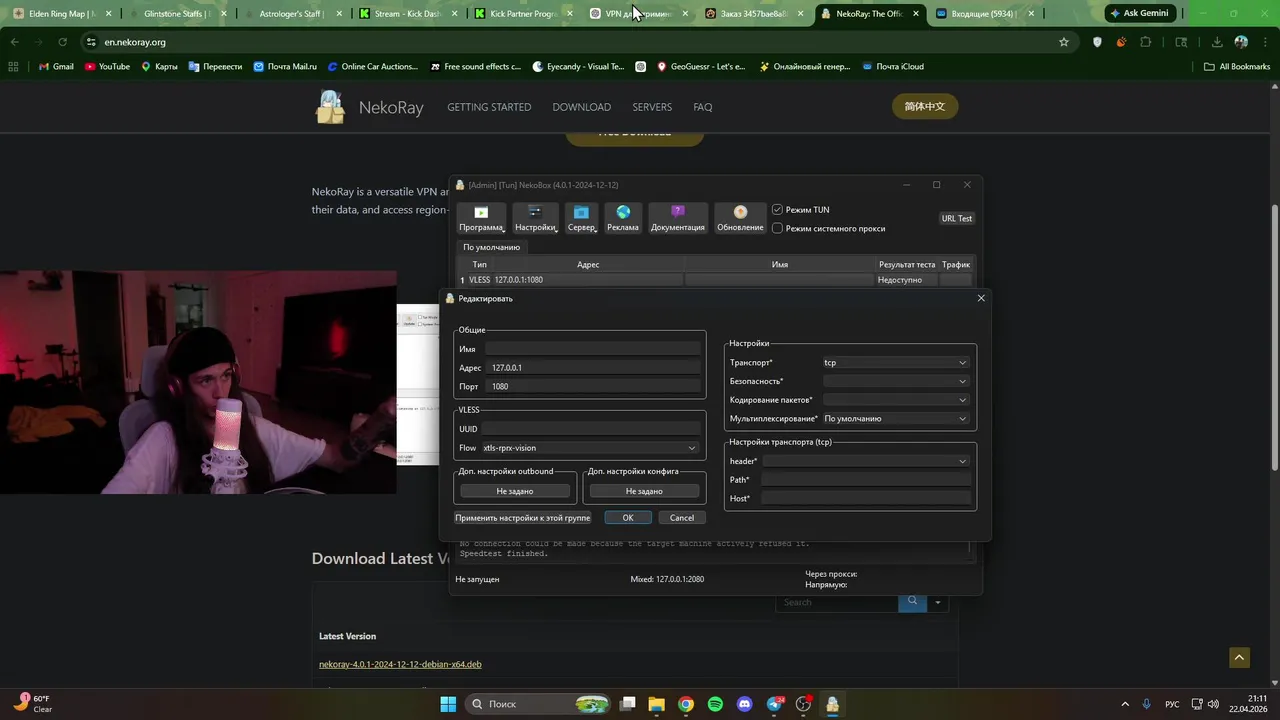The height and width of the screenshot is (720, 1280).
Task: Click the blue search icon button on the webpage
Action: pyautogui.click(x=912, y=602)
